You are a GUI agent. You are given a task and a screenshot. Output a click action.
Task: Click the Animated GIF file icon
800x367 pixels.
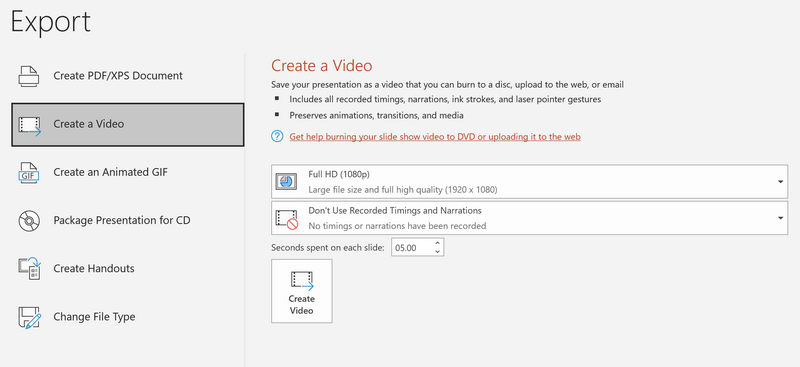[x=29, y=173]
